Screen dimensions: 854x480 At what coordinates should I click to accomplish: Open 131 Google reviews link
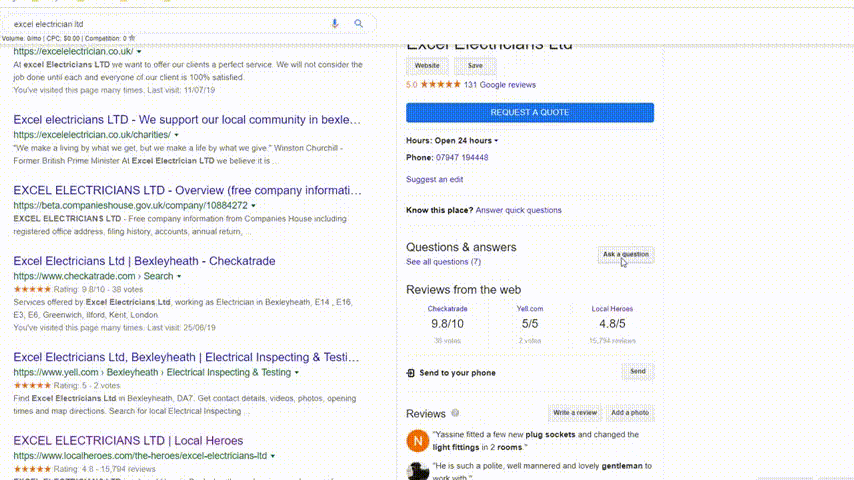pos(499,84)
